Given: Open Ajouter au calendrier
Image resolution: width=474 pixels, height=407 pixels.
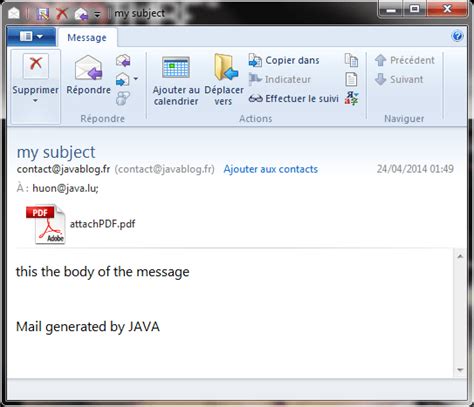Looking at the screenshot, I should tap(176, 81).
